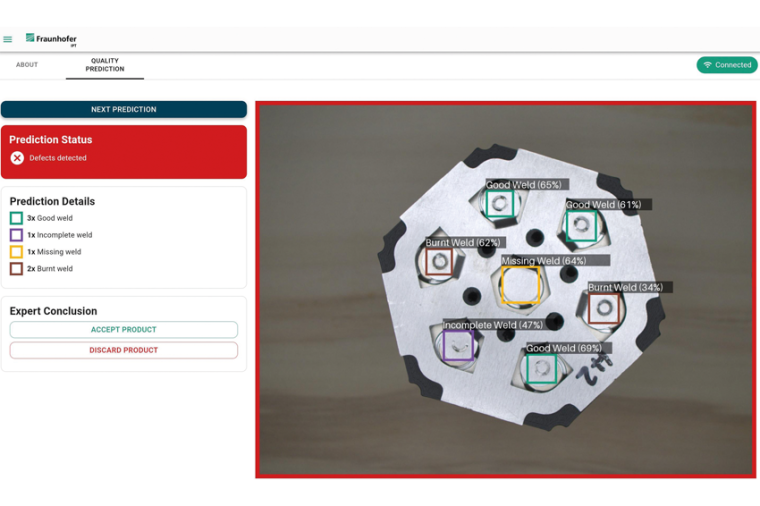Click the Fraunhofer logo
Screen dimensions: 760x506
[x=51, y=39]
